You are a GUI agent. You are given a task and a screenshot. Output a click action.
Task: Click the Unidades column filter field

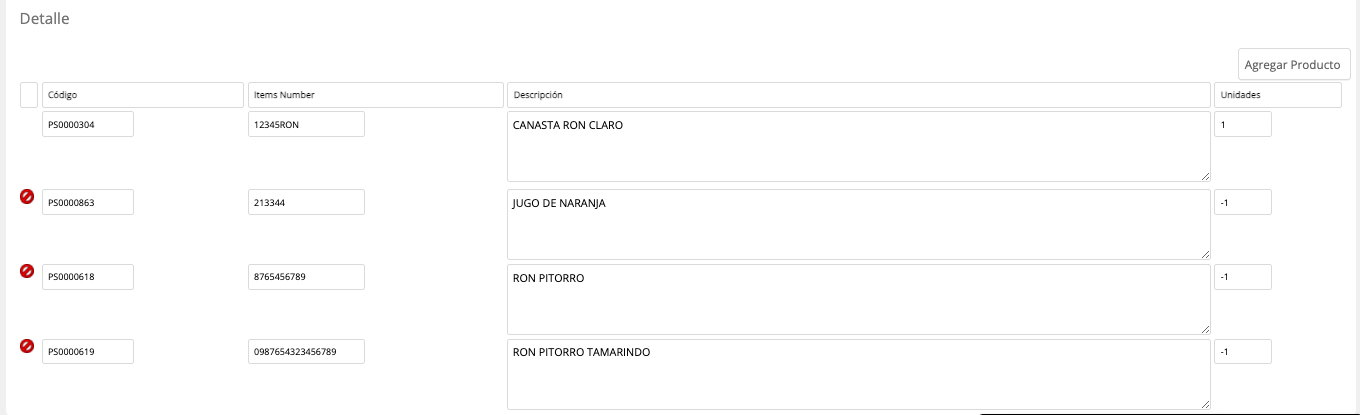point(1278,95)
